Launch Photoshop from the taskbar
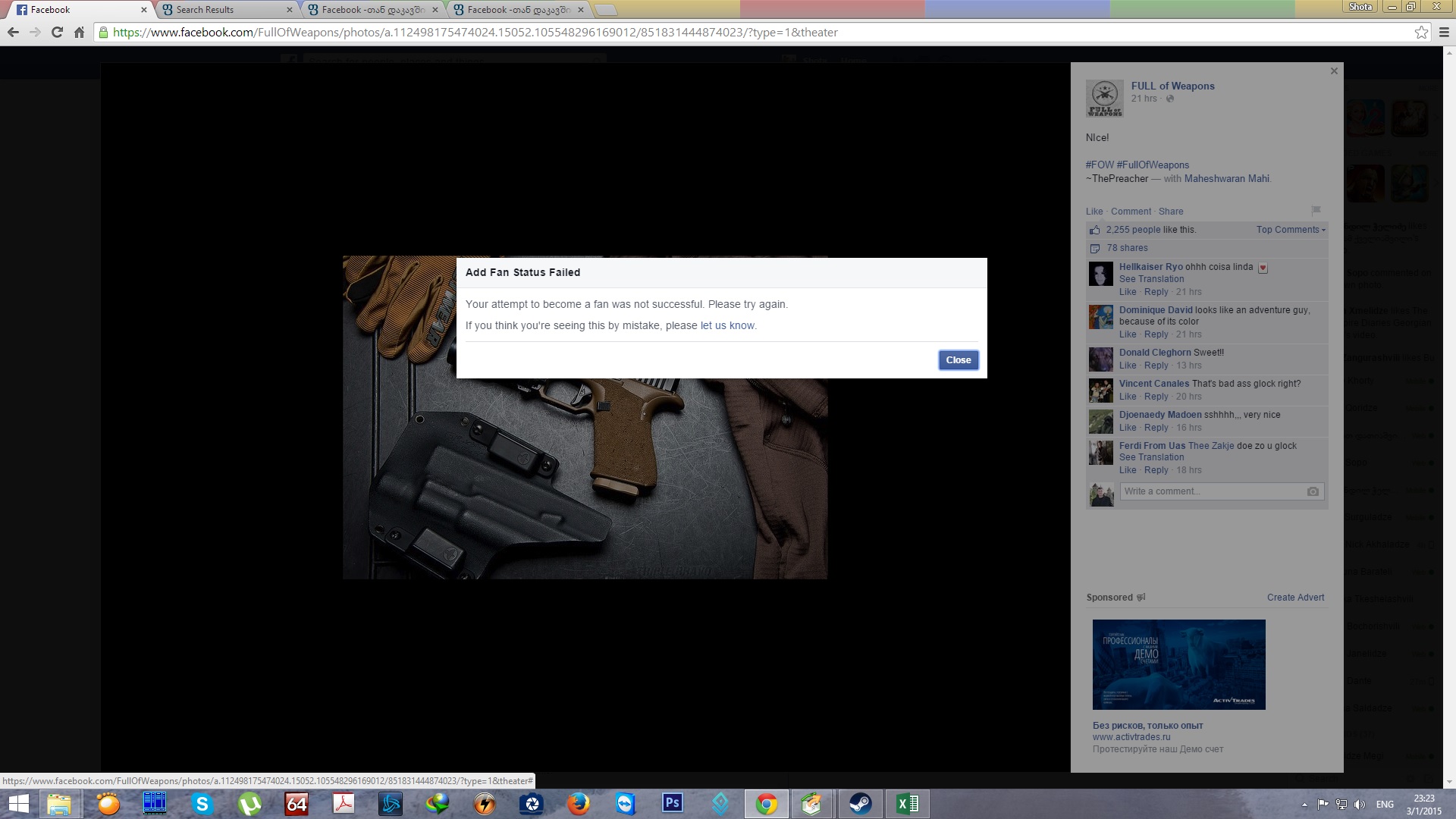This screenshot has height=819, width=1456. point(672,803)
